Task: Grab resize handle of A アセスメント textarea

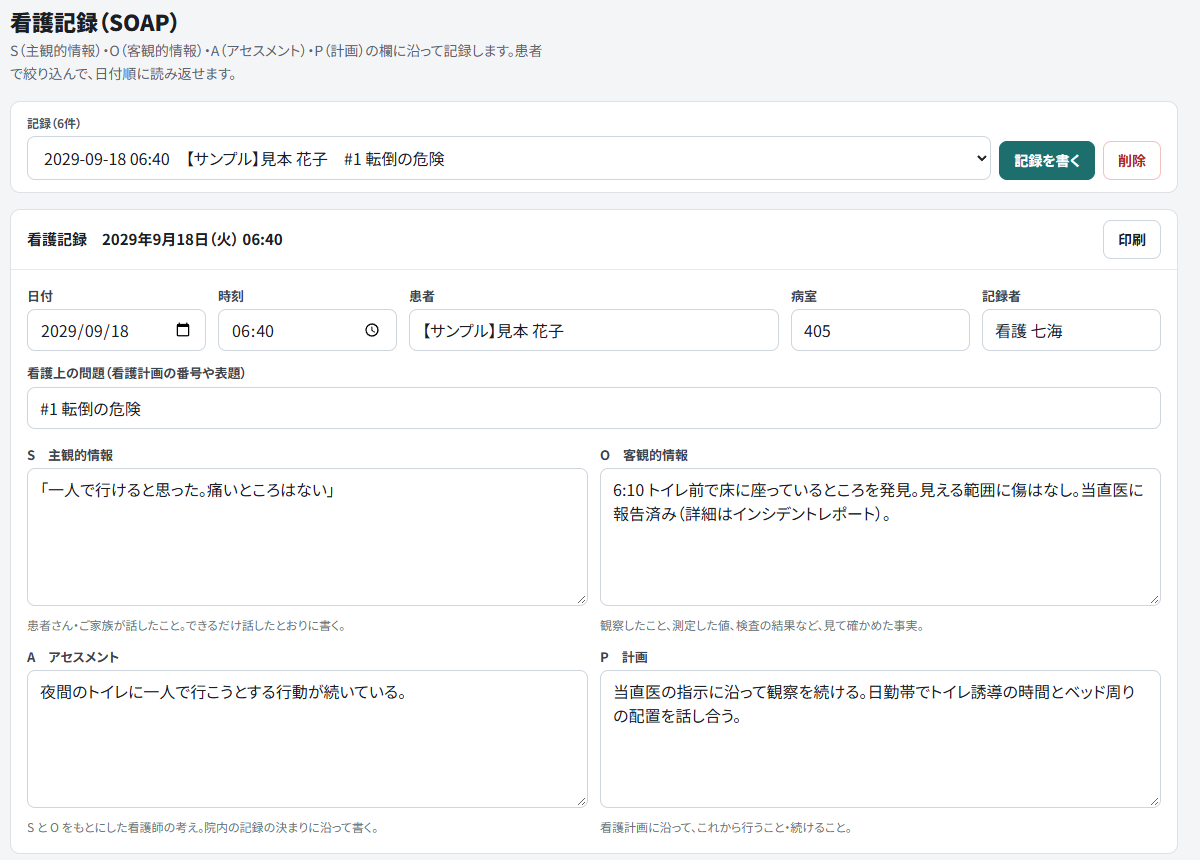Action: pyautogui.click(x=581, y=801)
